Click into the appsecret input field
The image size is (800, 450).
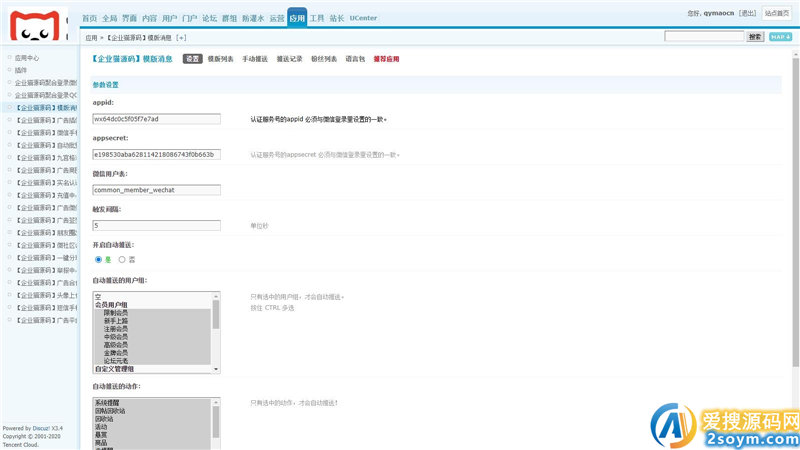(157, 155)
